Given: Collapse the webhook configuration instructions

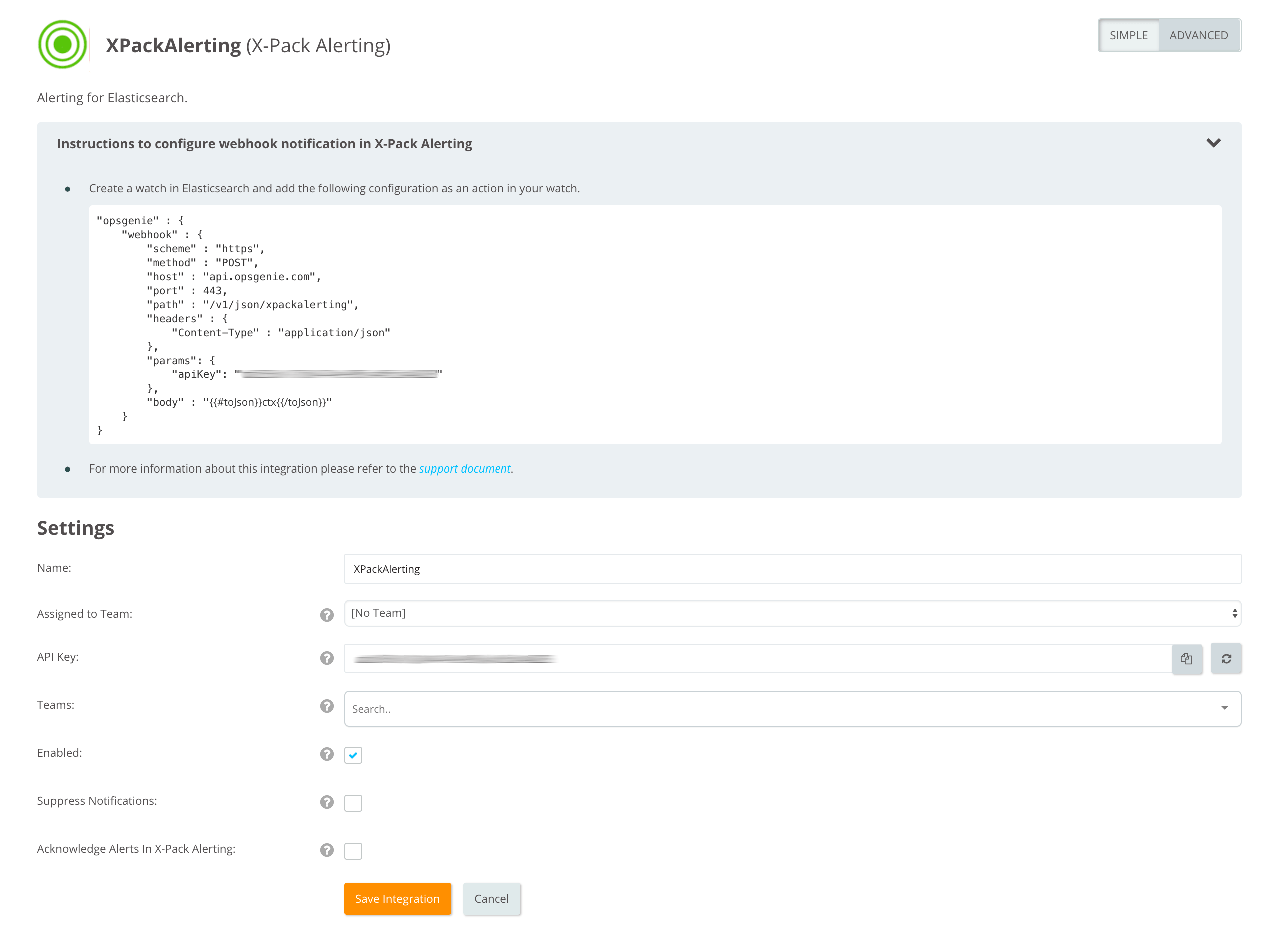Looking at the screenshot, I should 1214,143.
